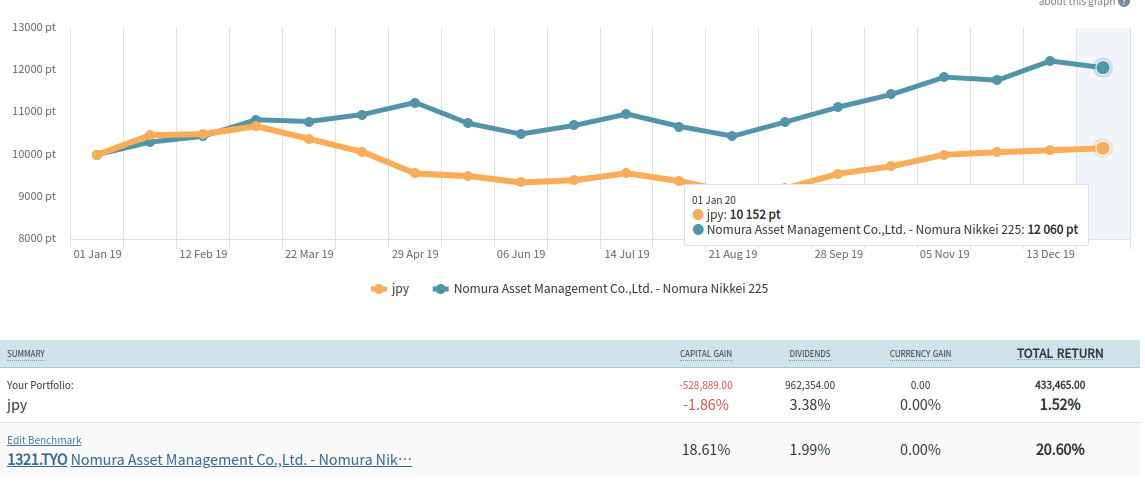Click the starting data point at 01 Jan 19

click(x=97, y=155)
